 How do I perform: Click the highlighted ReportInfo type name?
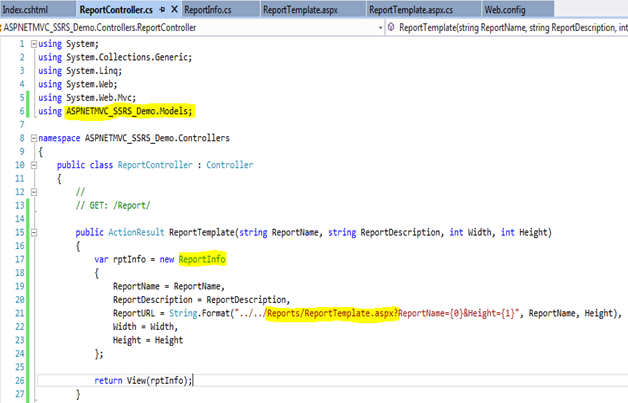click(x=202, y=260)
